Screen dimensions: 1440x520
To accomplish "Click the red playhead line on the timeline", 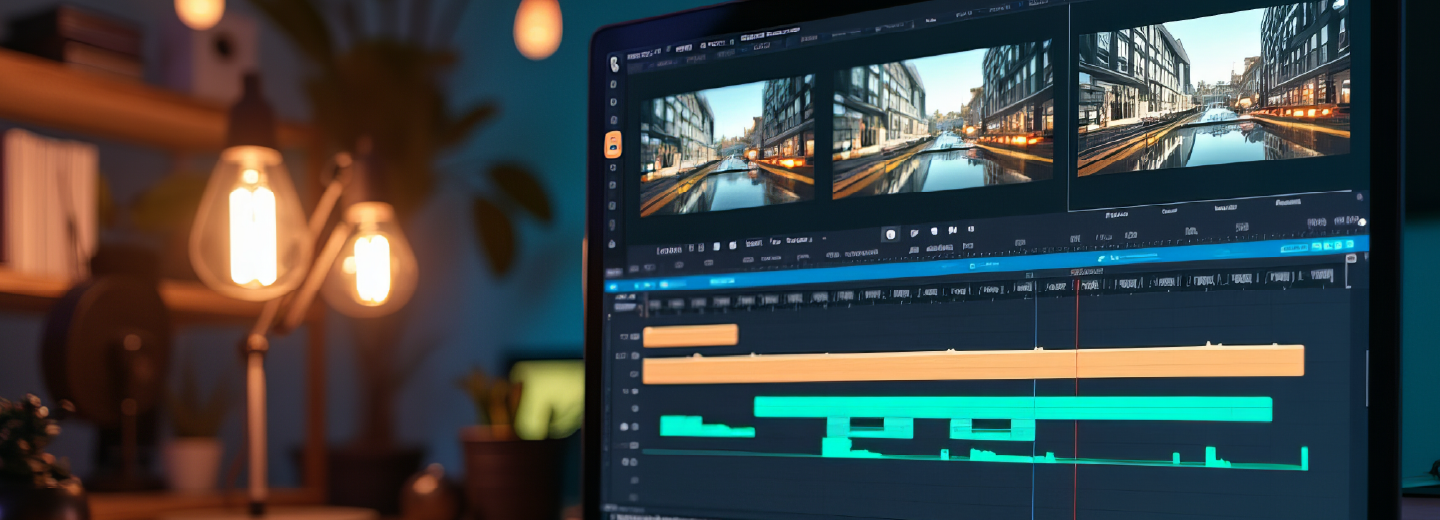I will pyautogui.click(x=1077, y=400).
